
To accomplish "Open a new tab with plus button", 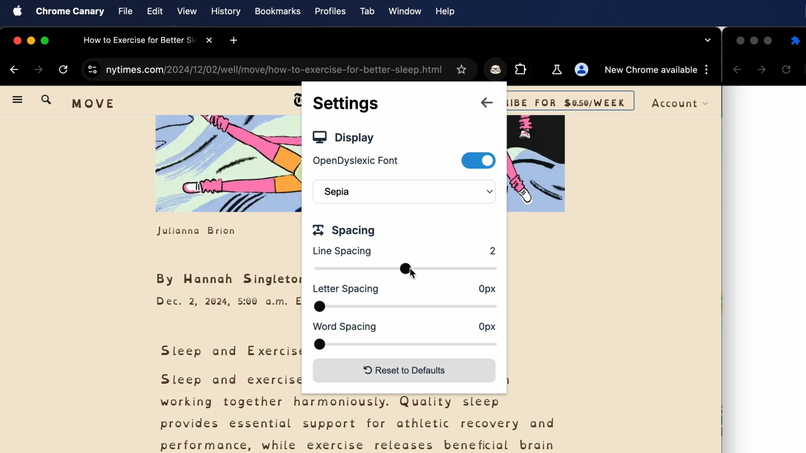I will (233, 40).
